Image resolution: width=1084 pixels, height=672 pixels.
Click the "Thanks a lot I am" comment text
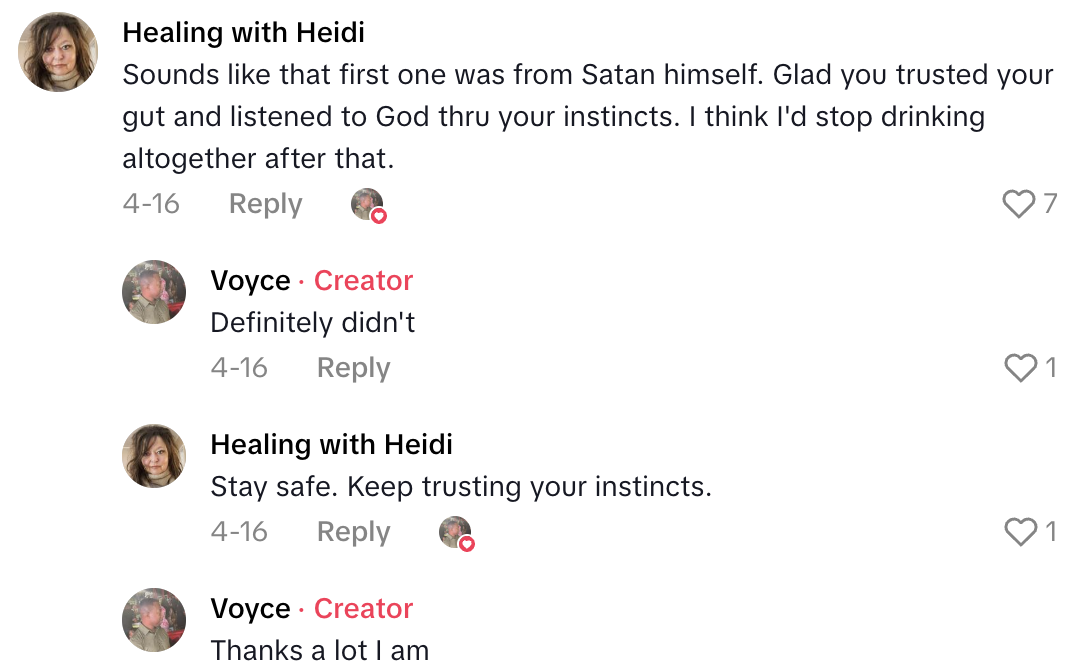[319, 651]
